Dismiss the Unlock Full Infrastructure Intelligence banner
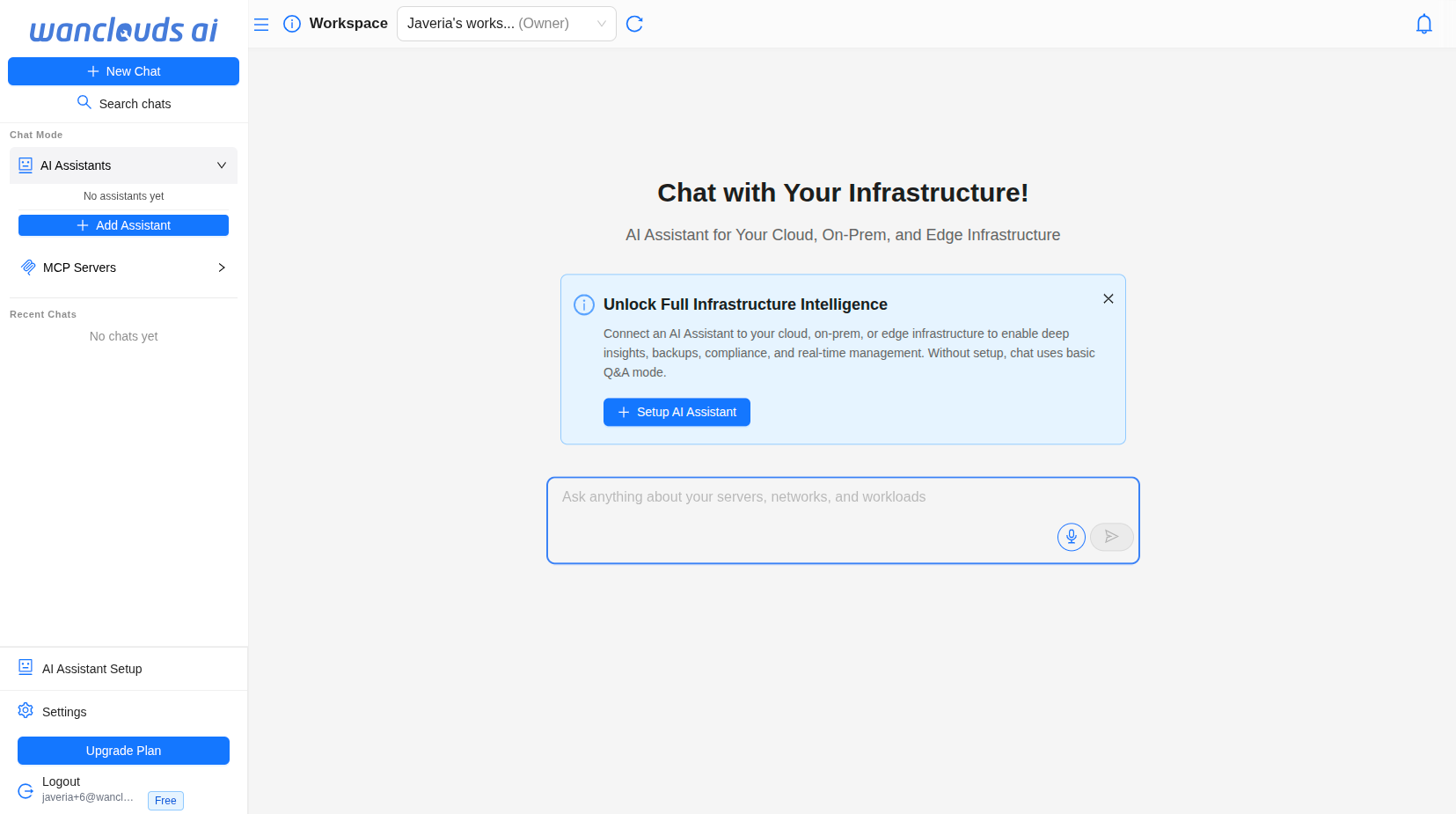The height and width of the screenshot is (814, 1456). 1108,299
